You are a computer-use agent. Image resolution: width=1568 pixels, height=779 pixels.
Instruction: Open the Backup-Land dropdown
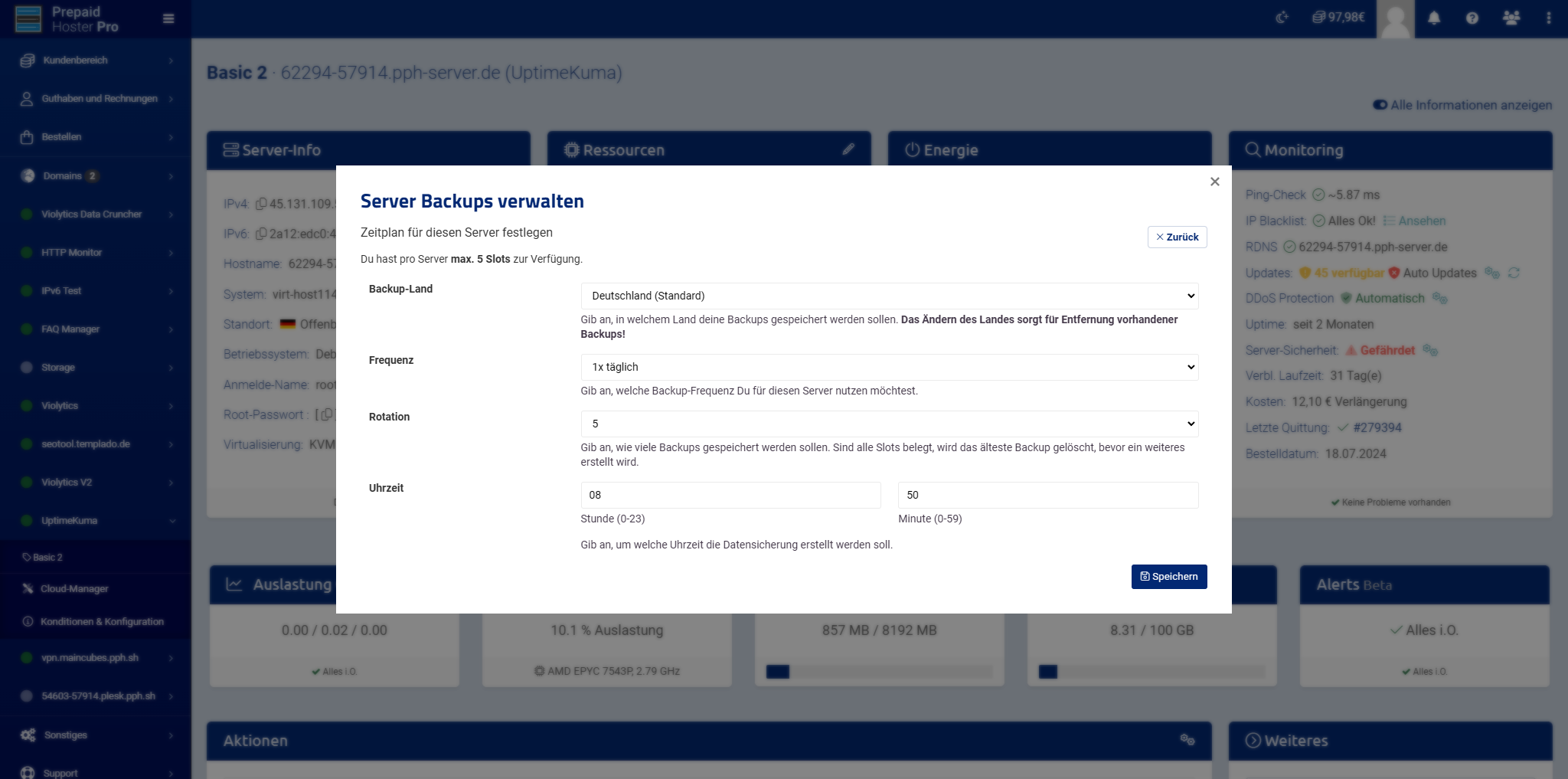pyautogui.click(x=889, y=296)
